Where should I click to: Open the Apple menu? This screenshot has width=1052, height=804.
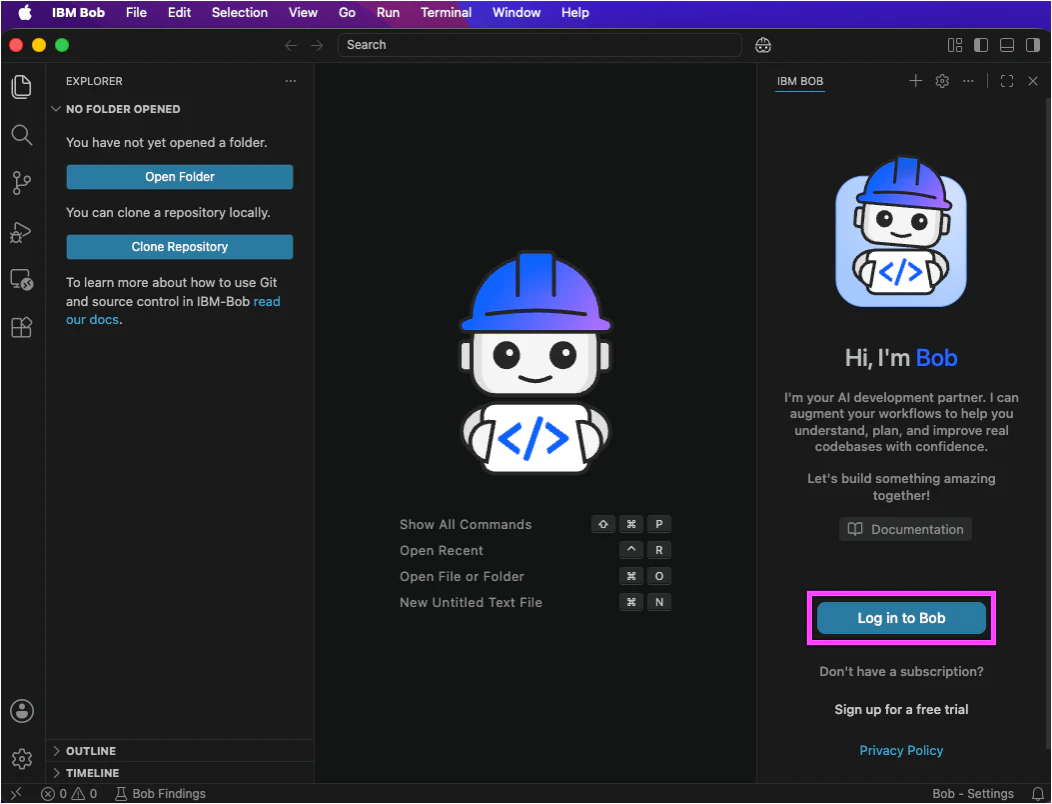pyautogui.click(x=25, y=12)
